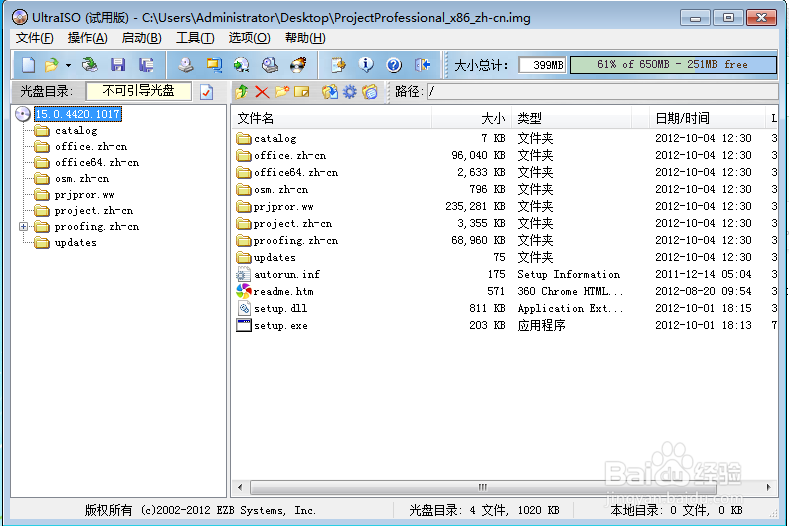Click the blue Info toolbar icon
Screen dimensions: 789x526
(366, 65)
